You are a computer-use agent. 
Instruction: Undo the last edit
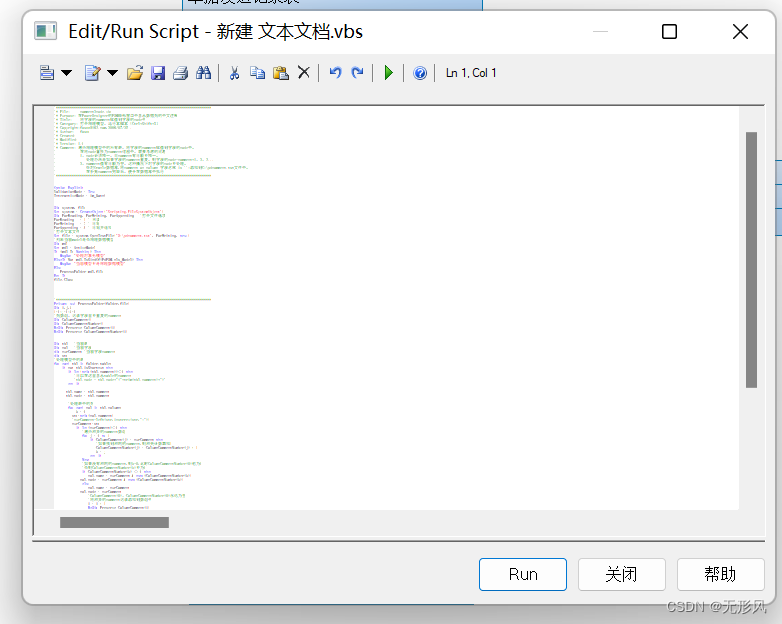tap(335, 73)
